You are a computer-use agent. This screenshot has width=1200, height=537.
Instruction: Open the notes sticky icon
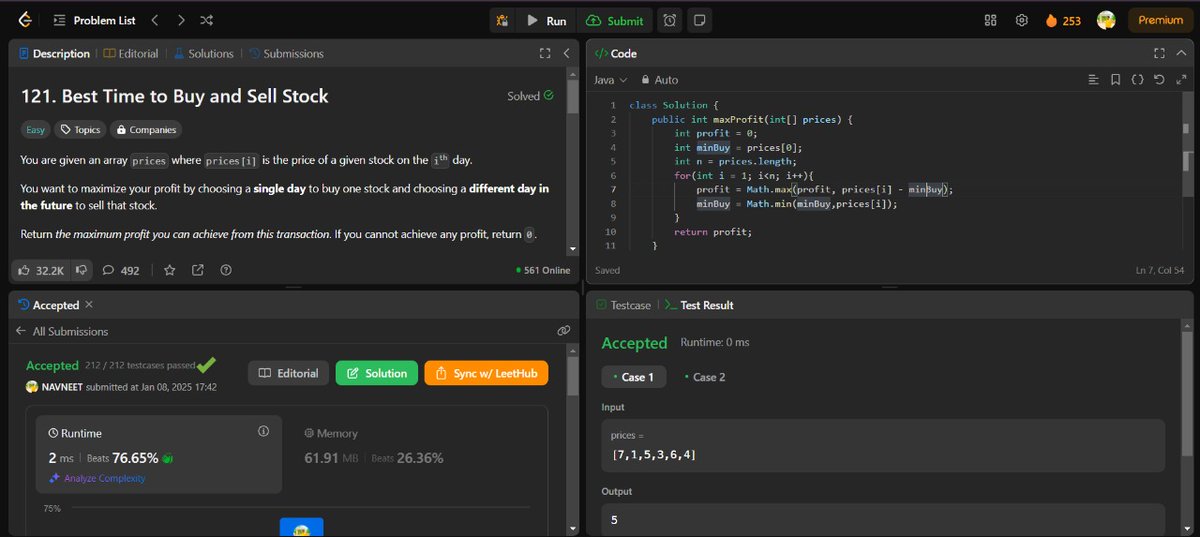[700, 20]
